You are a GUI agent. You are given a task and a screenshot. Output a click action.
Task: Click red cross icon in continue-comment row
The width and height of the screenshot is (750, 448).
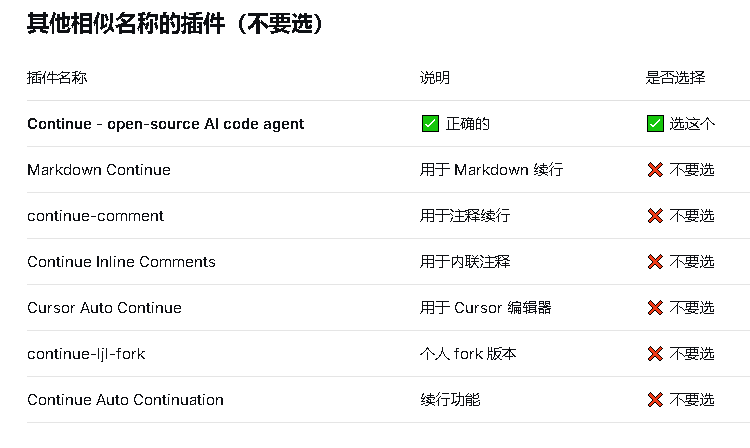(655, 216)
